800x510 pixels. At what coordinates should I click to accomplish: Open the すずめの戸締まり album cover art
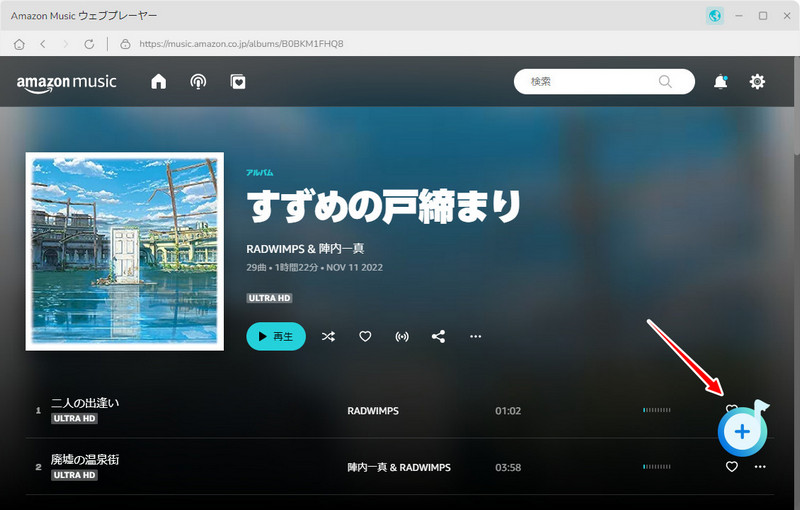(x=124, y=251)
